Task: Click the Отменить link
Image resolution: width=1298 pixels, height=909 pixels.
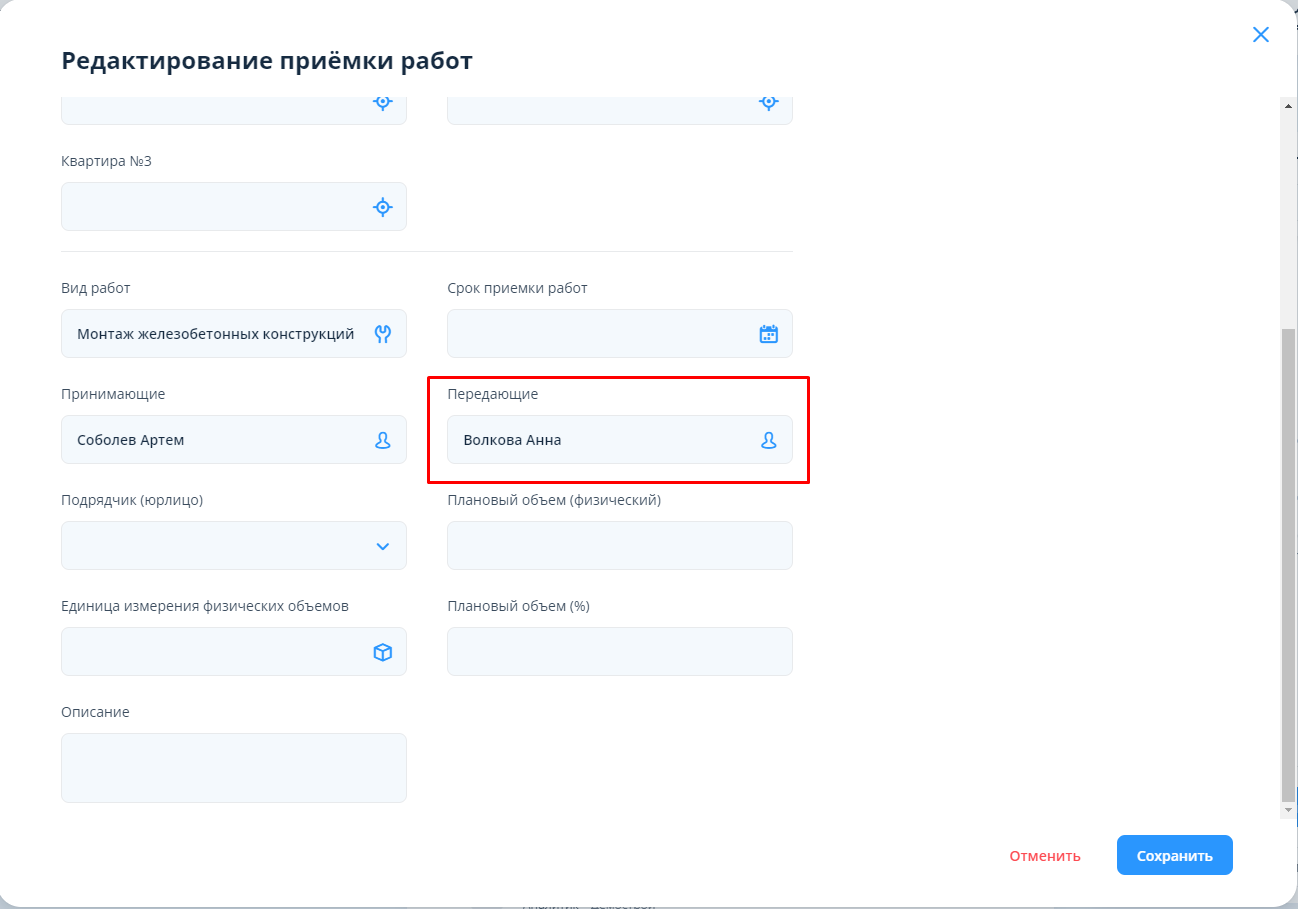Action: pos(1045,856)
